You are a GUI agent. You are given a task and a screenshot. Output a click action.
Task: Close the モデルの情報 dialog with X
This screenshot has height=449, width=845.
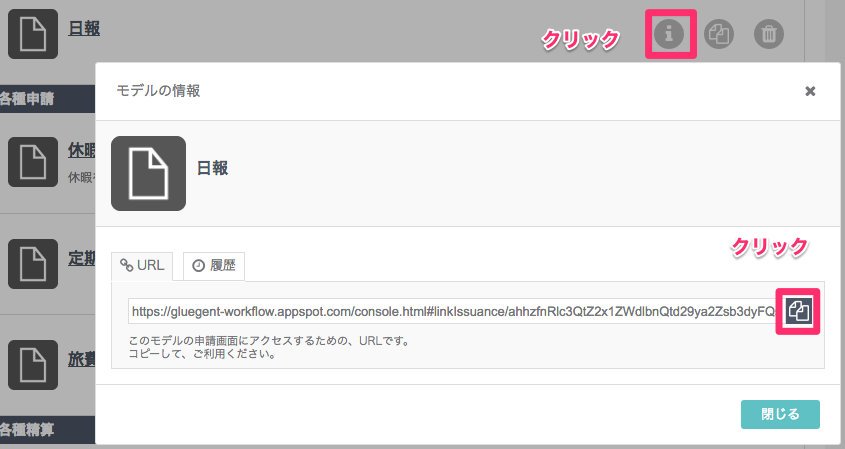coord(810,91)
